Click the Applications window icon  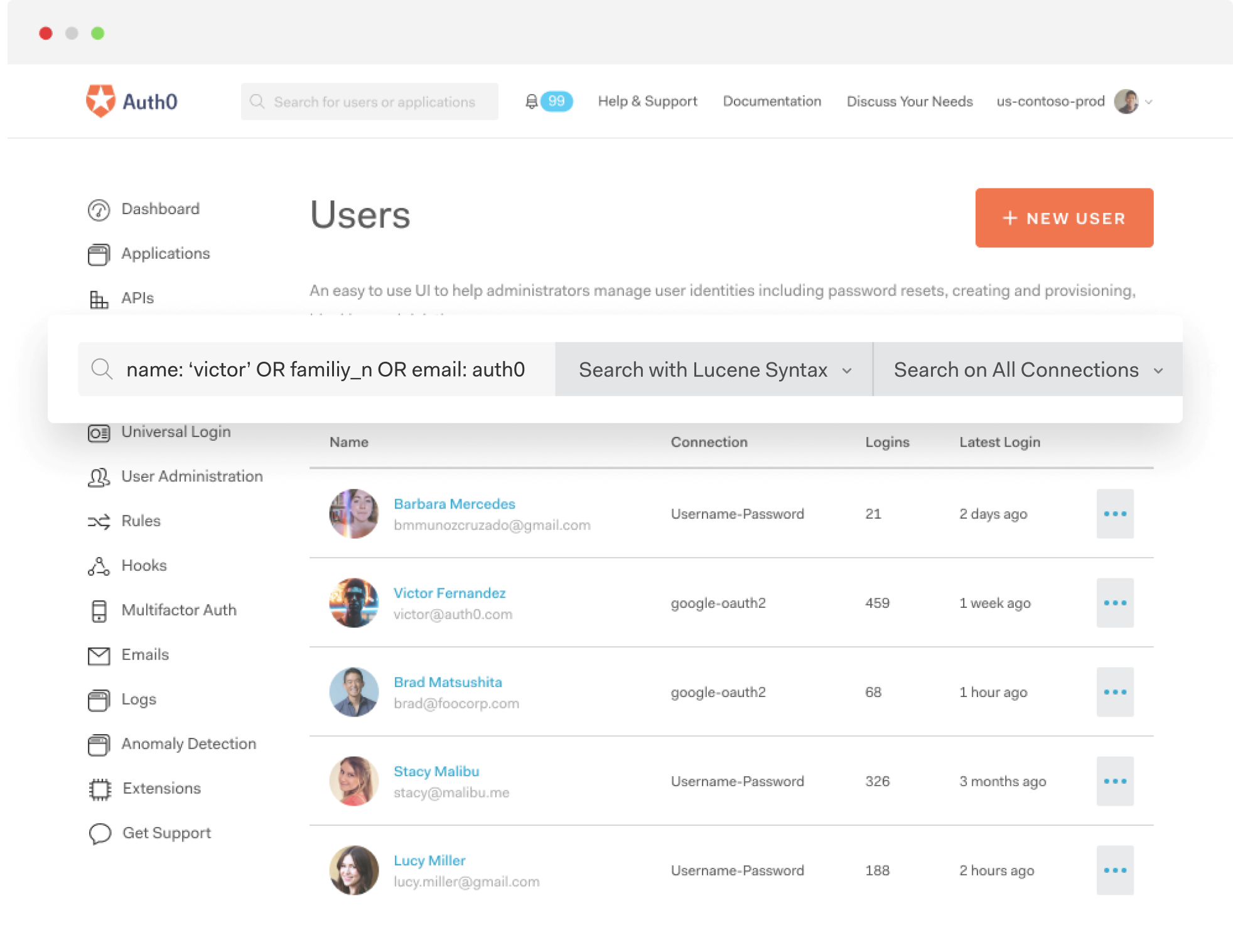[x=99, y=254]
